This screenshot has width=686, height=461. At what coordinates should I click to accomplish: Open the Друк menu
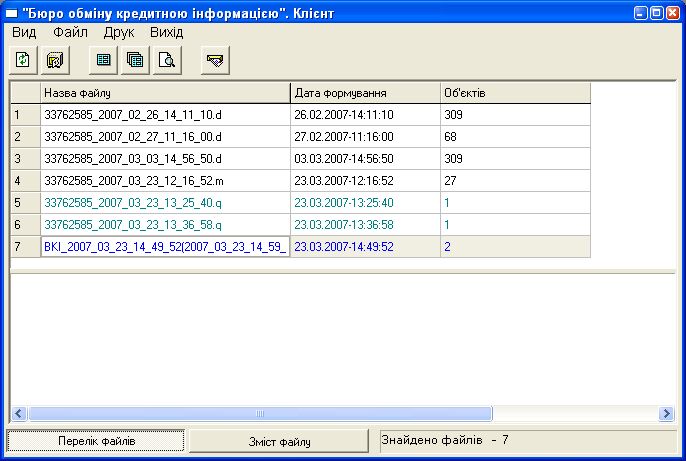pyautogui.click(x=119, y=32)
